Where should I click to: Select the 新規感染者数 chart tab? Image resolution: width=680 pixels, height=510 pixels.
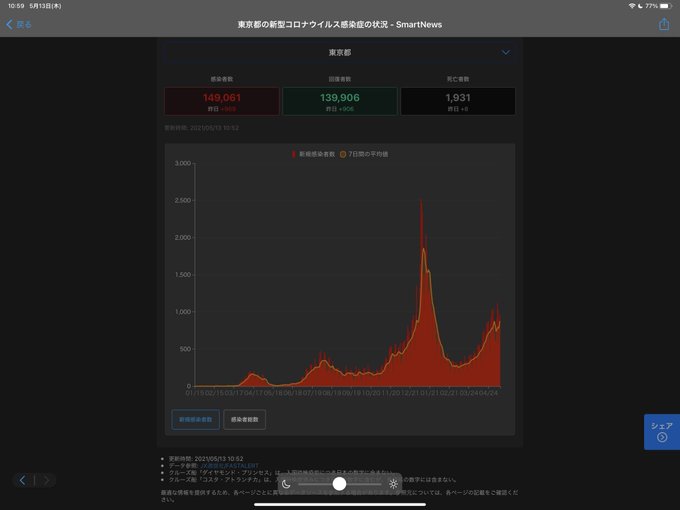[x=196, y=419]
